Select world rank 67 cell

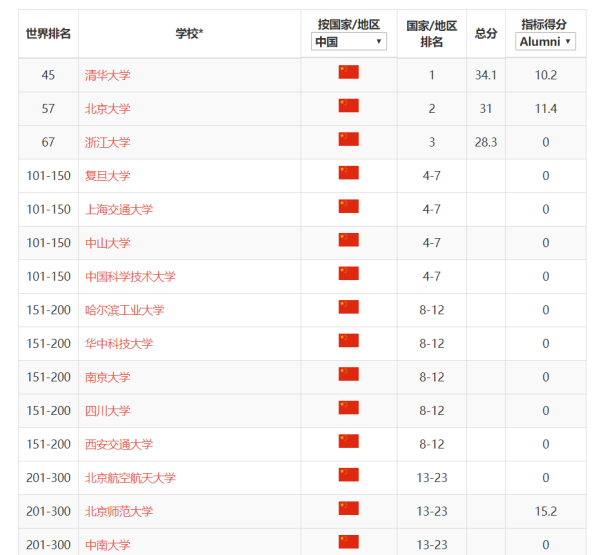pyautogui.click(x=48, y=142)
